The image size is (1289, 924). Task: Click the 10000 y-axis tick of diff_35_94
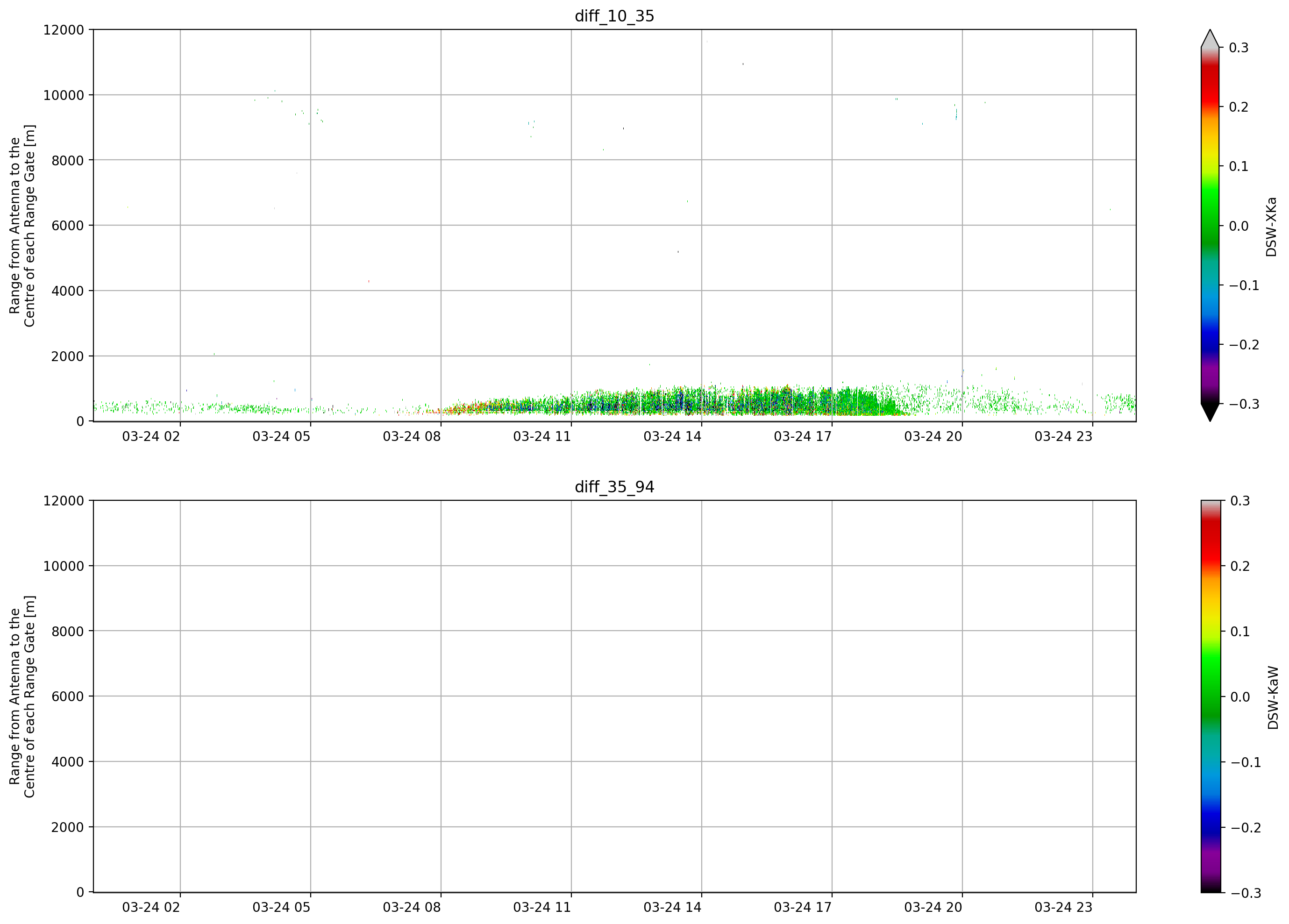tap(64, 566)
